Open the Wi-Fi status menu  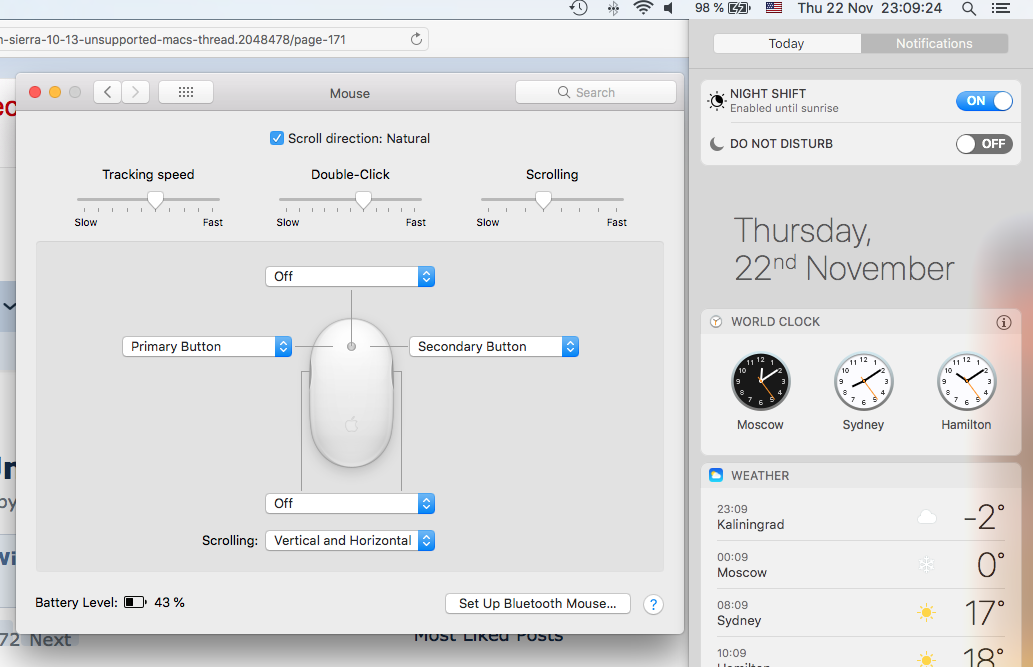pos(643,8)
